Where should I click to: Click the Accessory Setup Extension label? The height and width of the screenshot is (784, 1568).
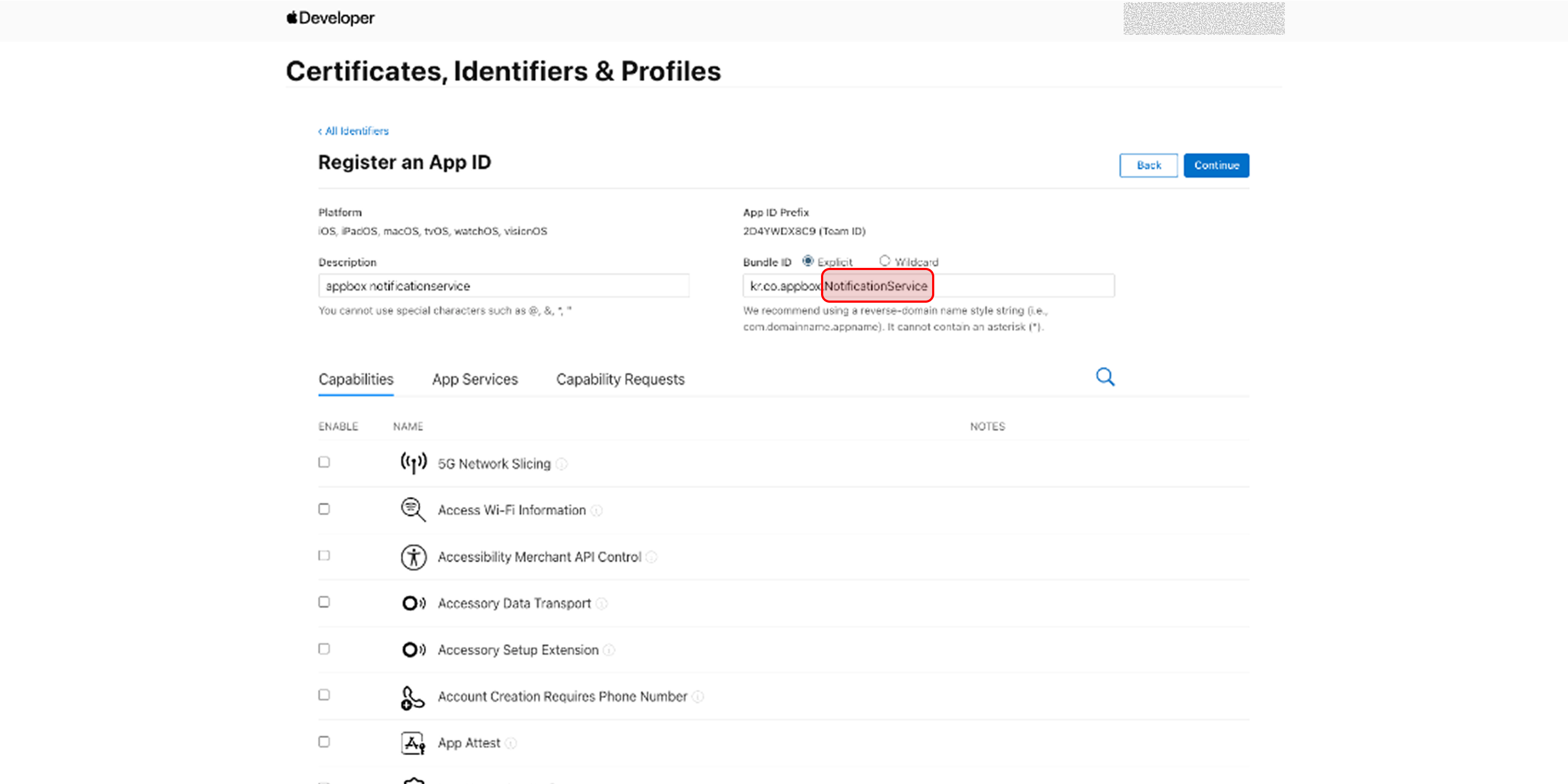click(x=518, y=651)
